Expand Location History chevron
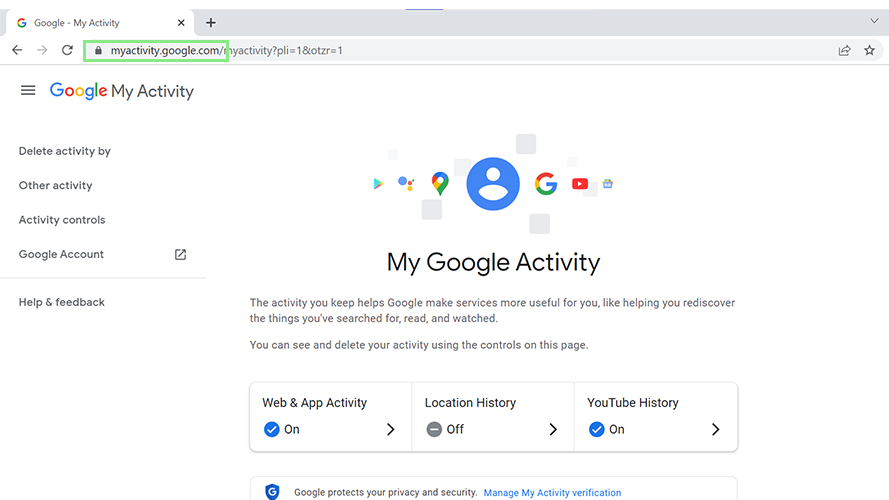This screenshot has width=889, height=500. coord(553,429)
